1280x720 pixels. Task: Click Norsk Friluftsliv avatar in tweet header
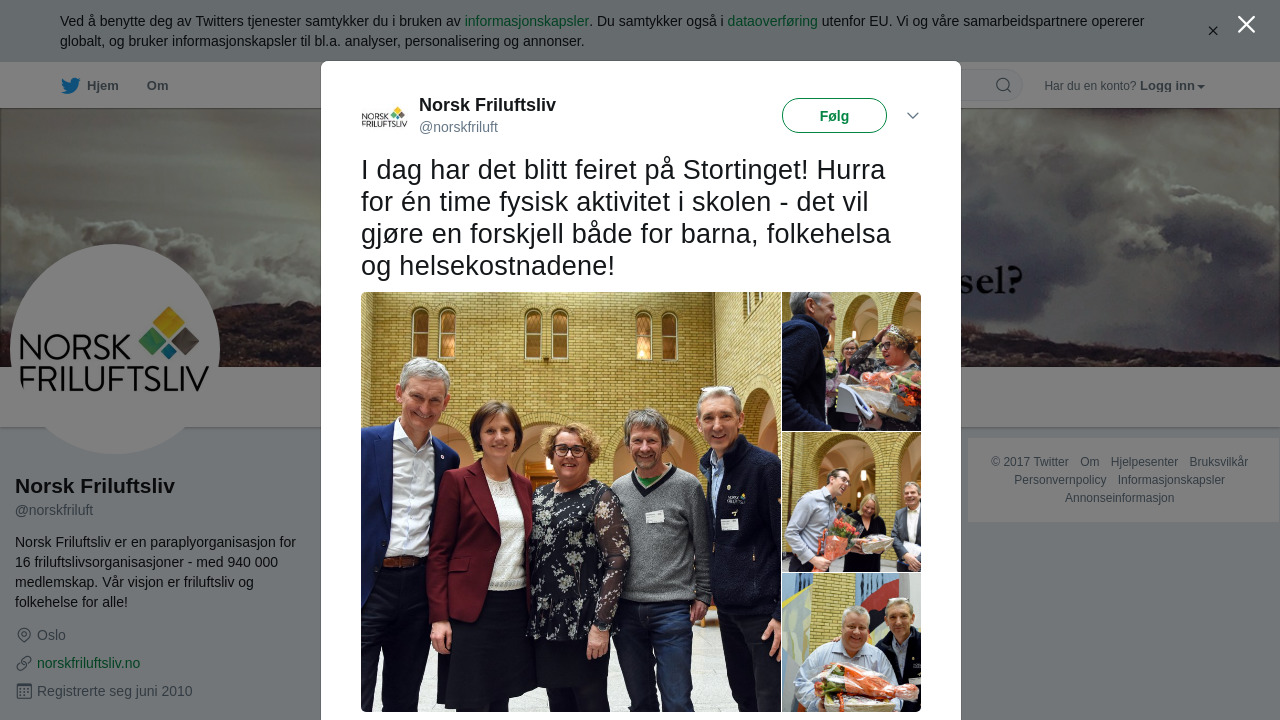(384, 117)
